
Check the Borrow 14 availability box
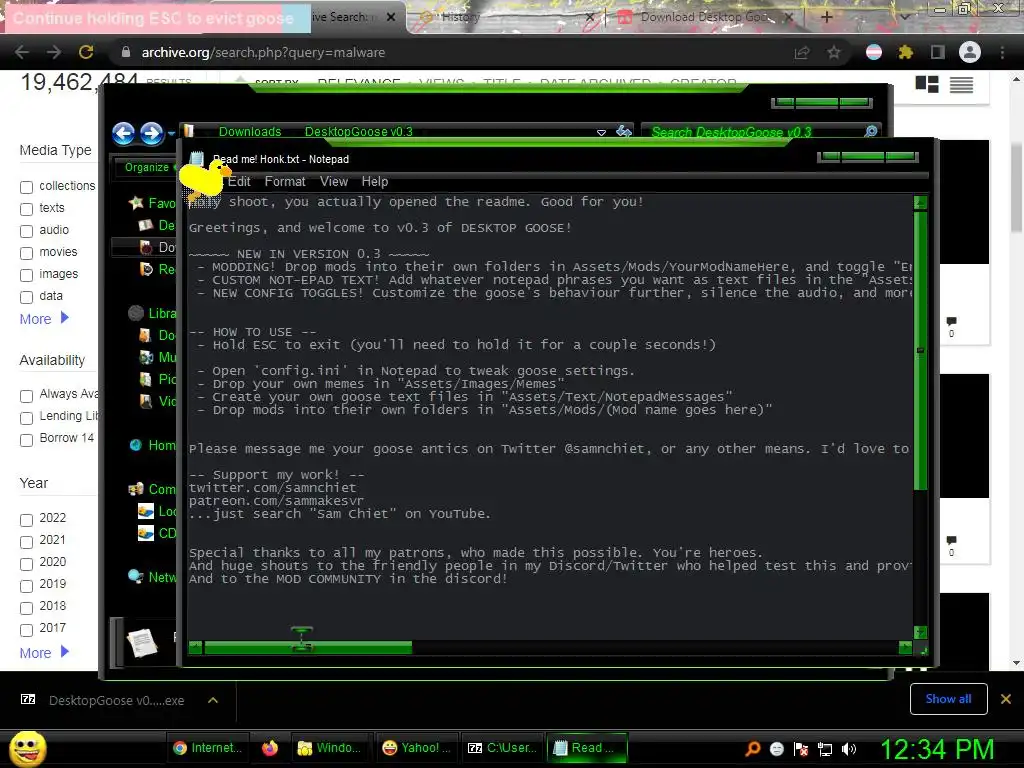point(26,440)
